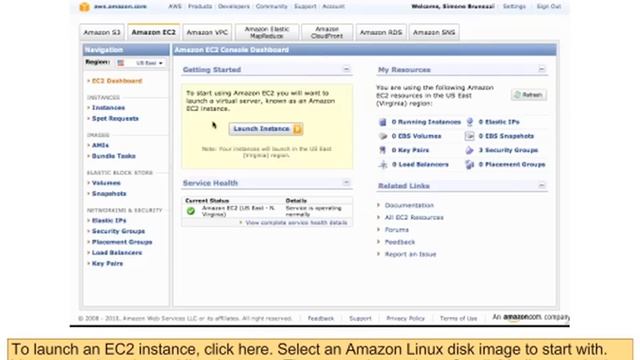640x360 pixels.
Task: Click the Key Pairs icon in My Resources
Action: pos(383,150)
